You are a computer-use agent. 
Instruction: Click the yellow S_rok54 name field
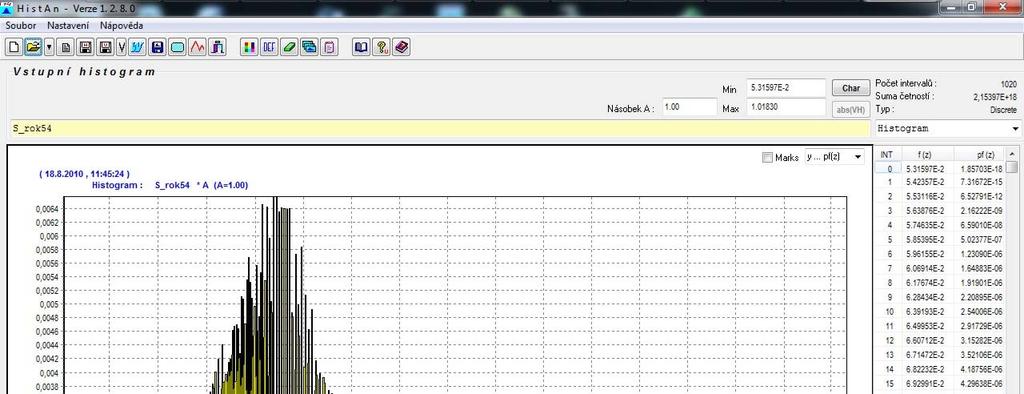pos(440,129)
